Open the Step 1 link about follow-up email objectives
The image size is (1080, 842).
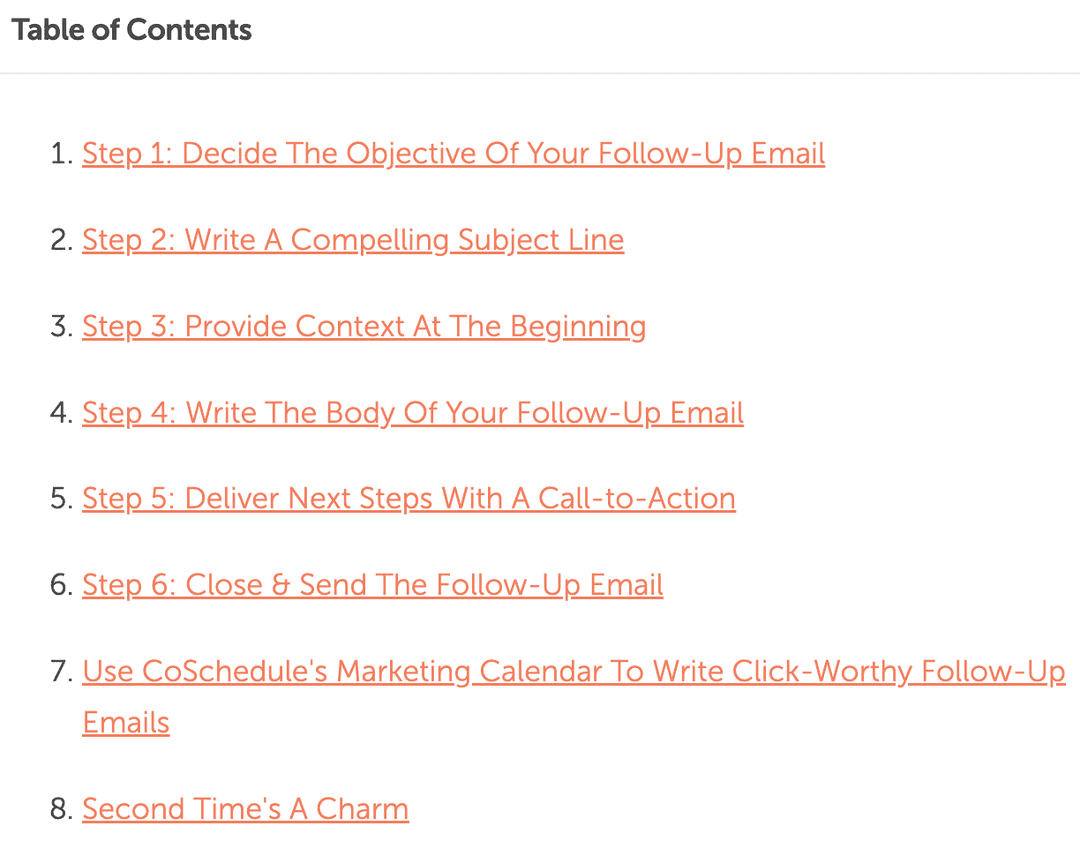pos(453,153)
